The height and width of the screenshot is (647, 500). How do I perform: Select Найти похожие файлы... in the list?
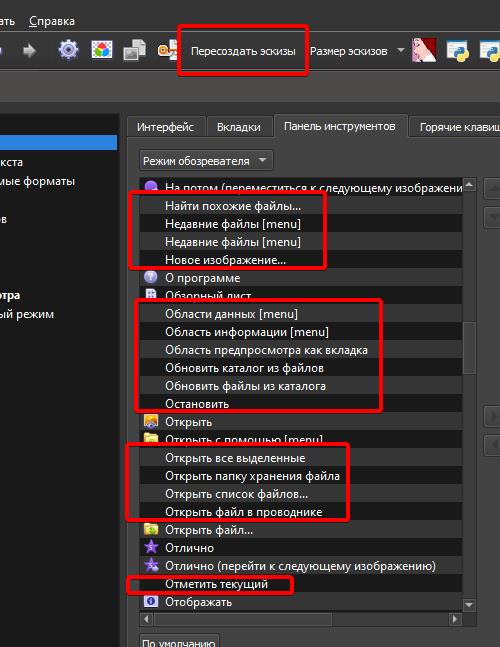301,206
